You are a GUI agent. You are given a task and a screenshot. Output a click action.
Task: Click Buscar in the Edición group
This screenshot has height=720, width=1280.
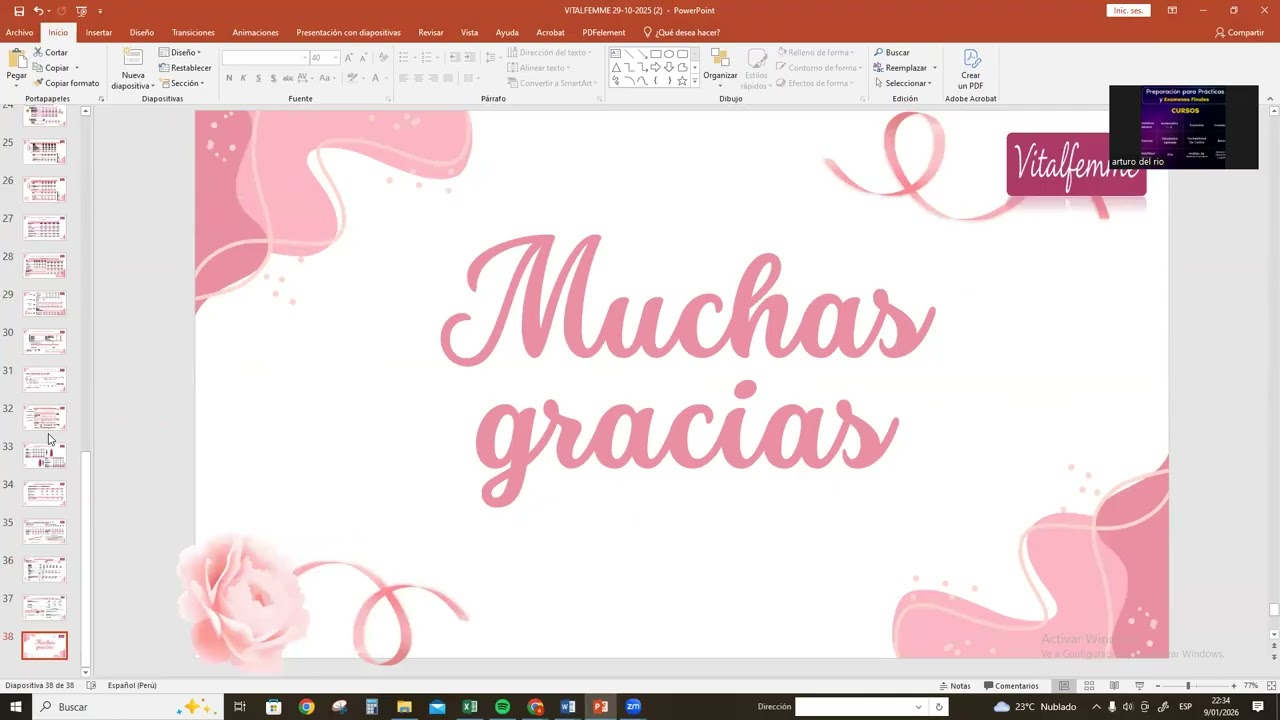[x=891, y=52]
